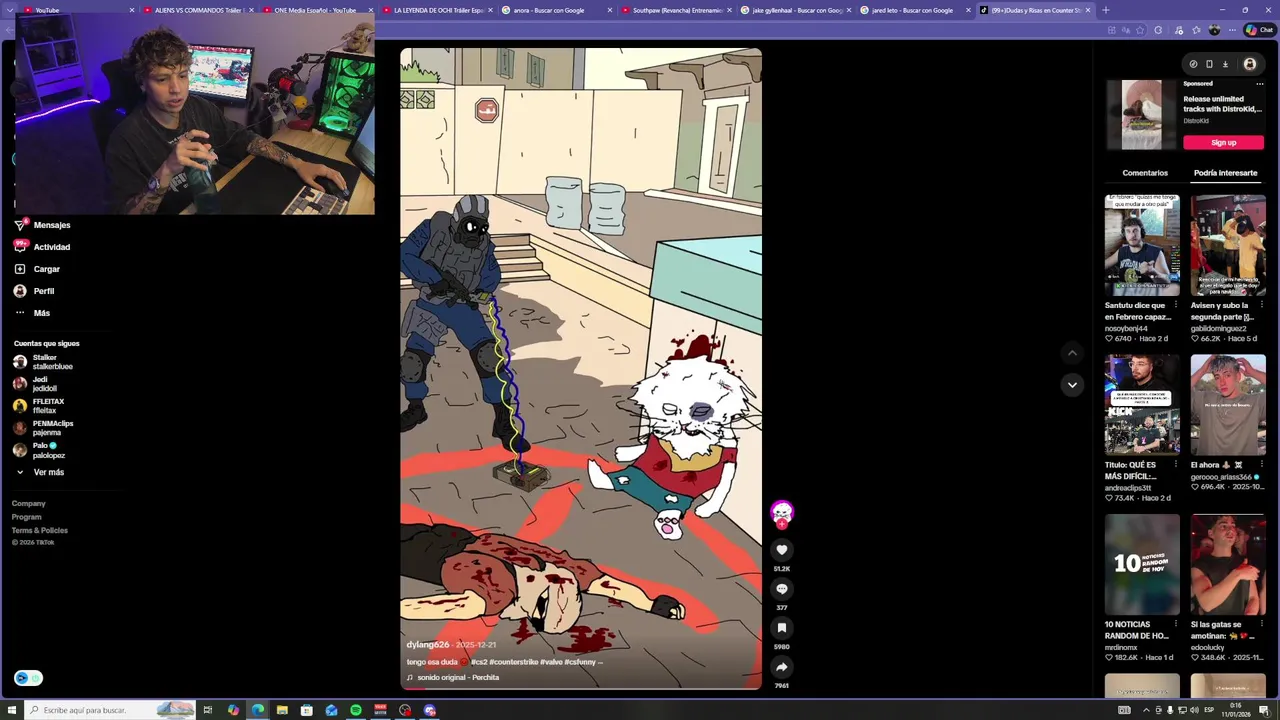The height and width of the screenshot is (720, 1280).
Task: Click the volume icon in the system tray
Action: (1193, 710)
